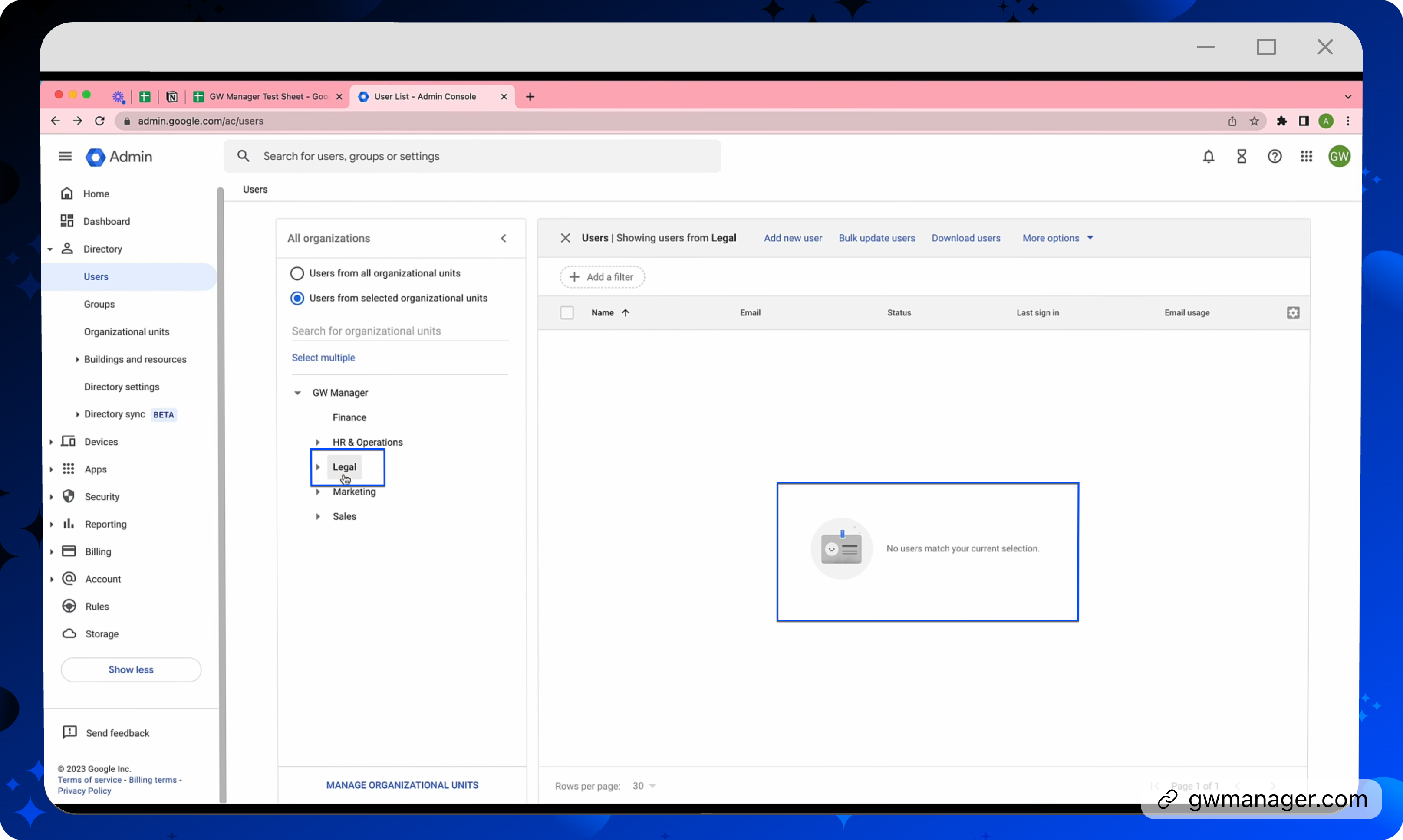Click the column settings gear icon
This screenshot has width=1403, height=840.
[1293, 312]
